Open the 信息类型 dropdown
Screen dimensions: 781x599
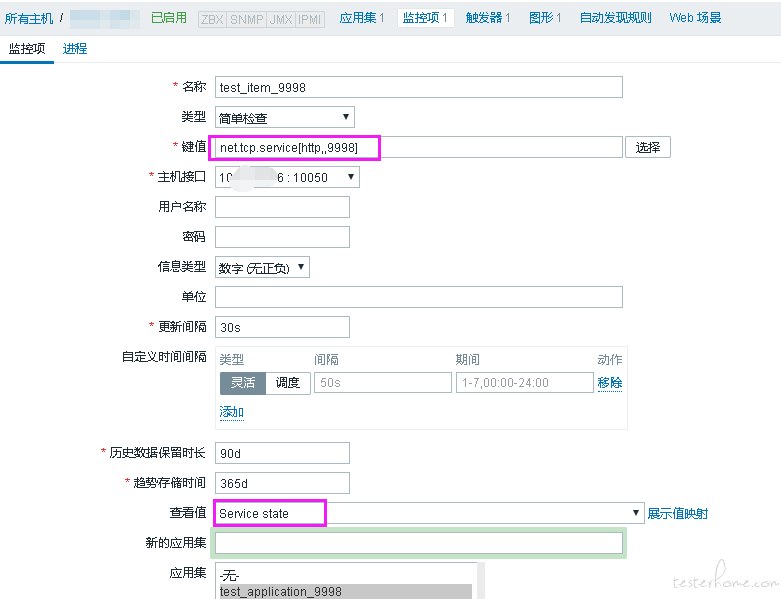tap(263, 267)
